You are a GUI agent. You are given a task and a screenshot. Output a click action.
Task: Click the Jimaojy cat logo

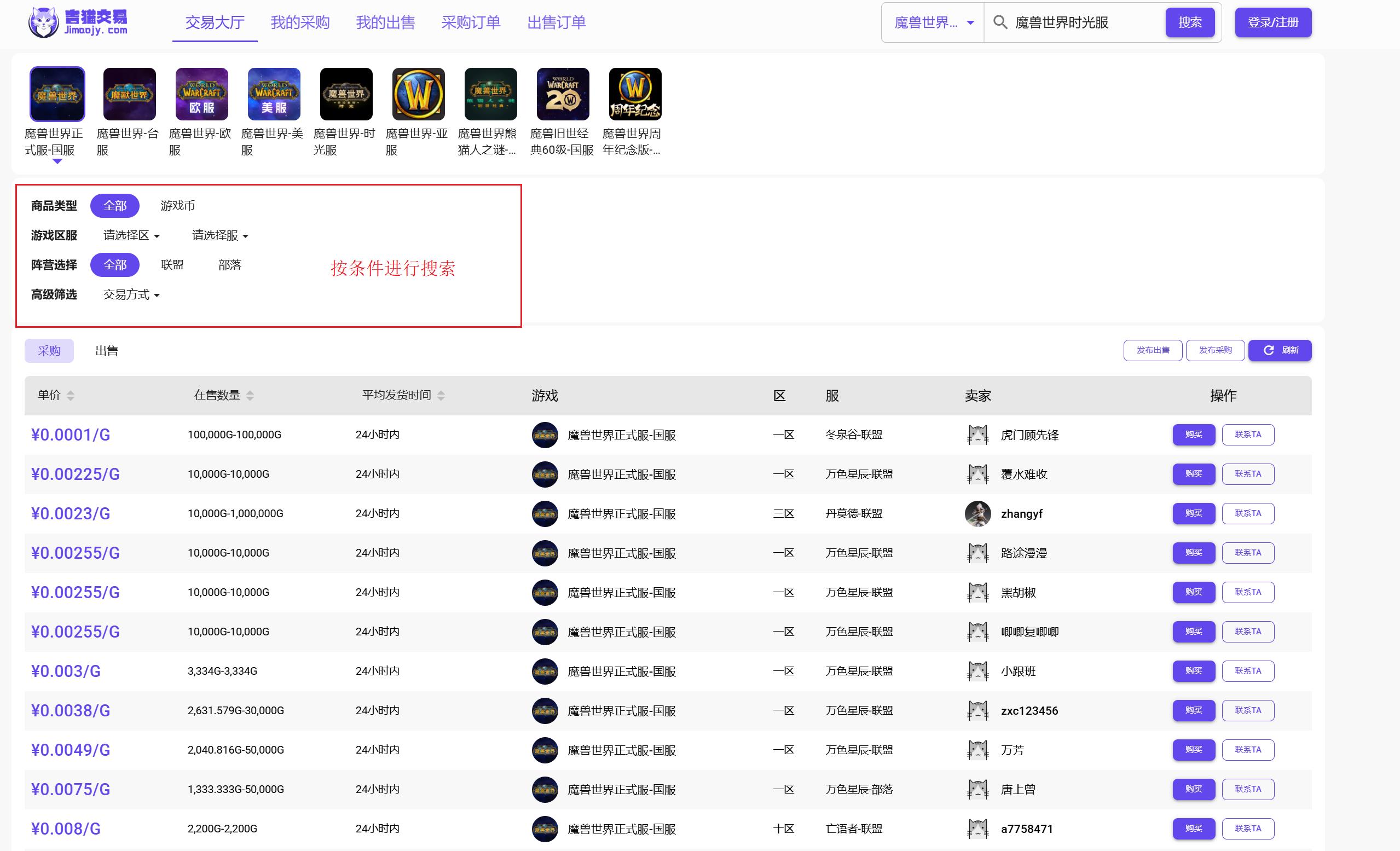pyautogui.click(x=44, y=23)
